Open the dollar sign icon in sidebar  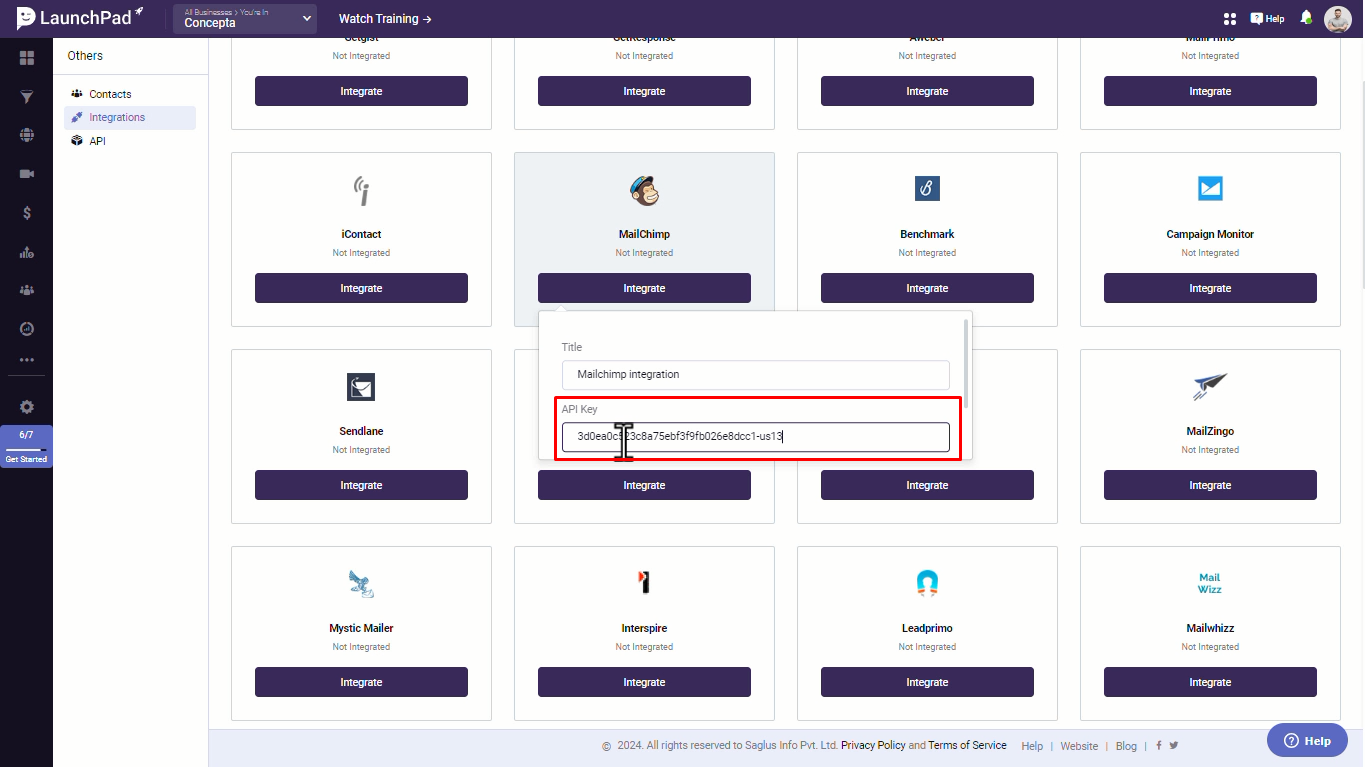tap(27, 213)
